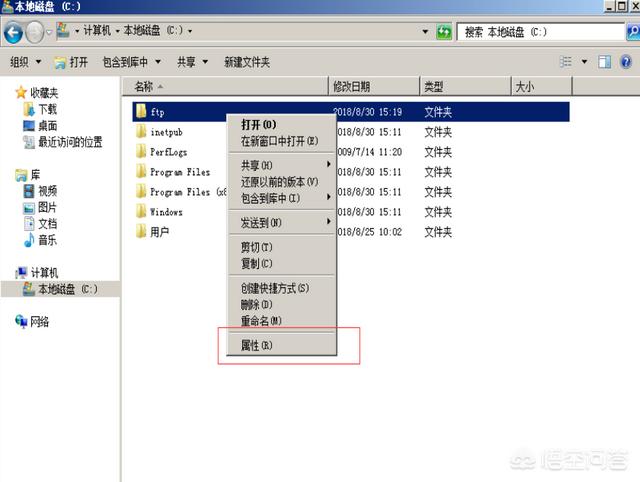Screen dimensions: 640x482
Task: Open the 发送到(N) context submenu
Action: (282, 222)
